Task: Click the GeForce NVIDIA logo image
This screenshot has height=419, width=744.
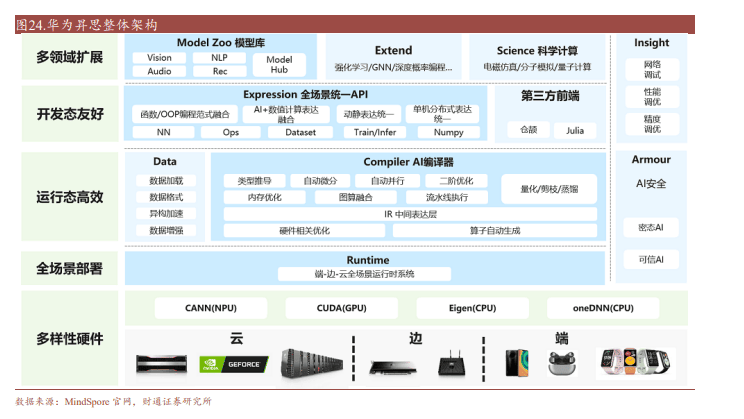Action: pyautogui.click(x=234, y=364)
